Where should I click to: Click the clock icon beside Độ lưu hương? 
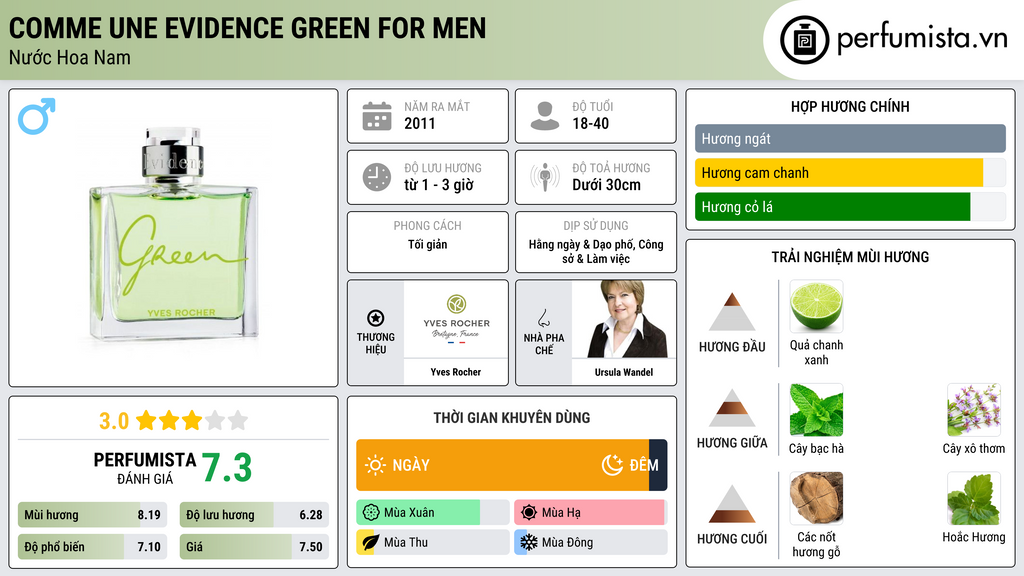point(377,177)
